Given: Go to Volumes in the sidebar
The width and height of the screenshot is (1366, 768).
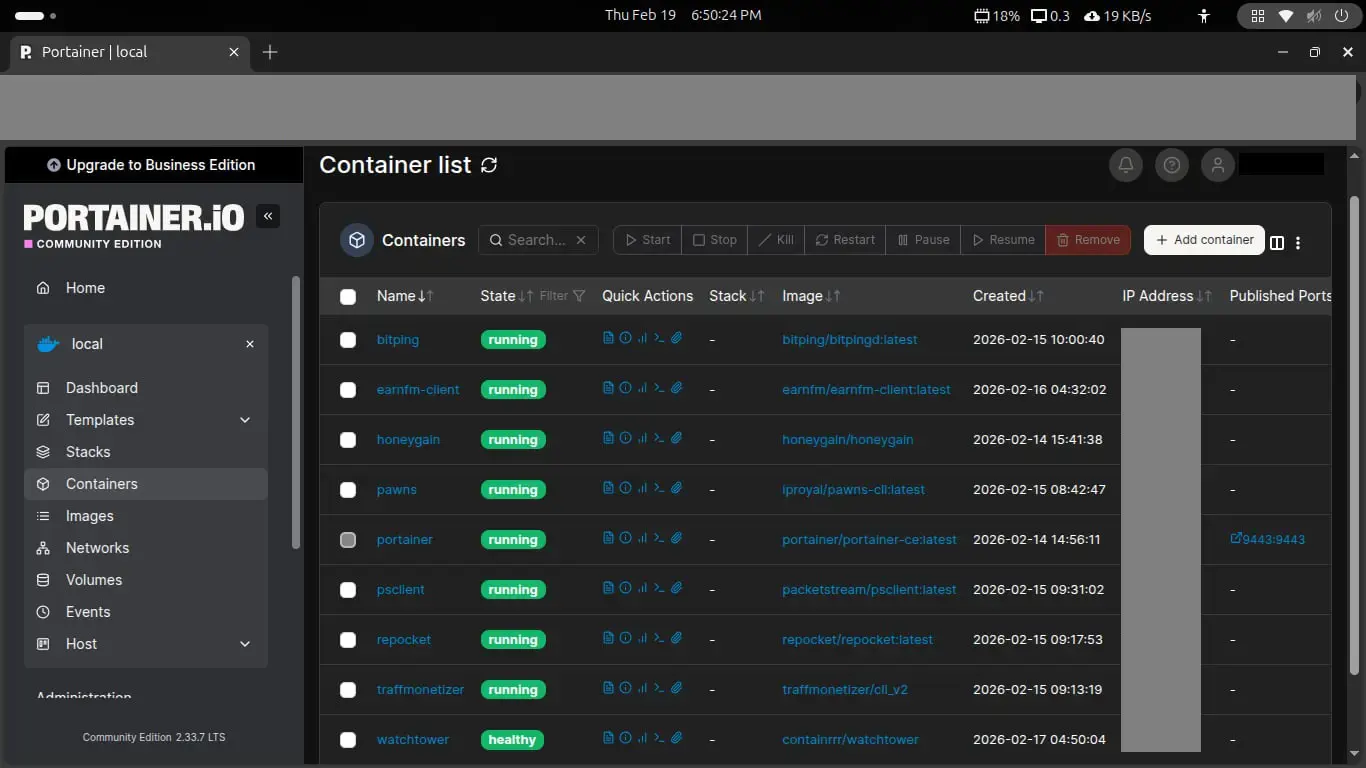Looking at the screenshot, I should pyautogui.click(x=145, y=580).
